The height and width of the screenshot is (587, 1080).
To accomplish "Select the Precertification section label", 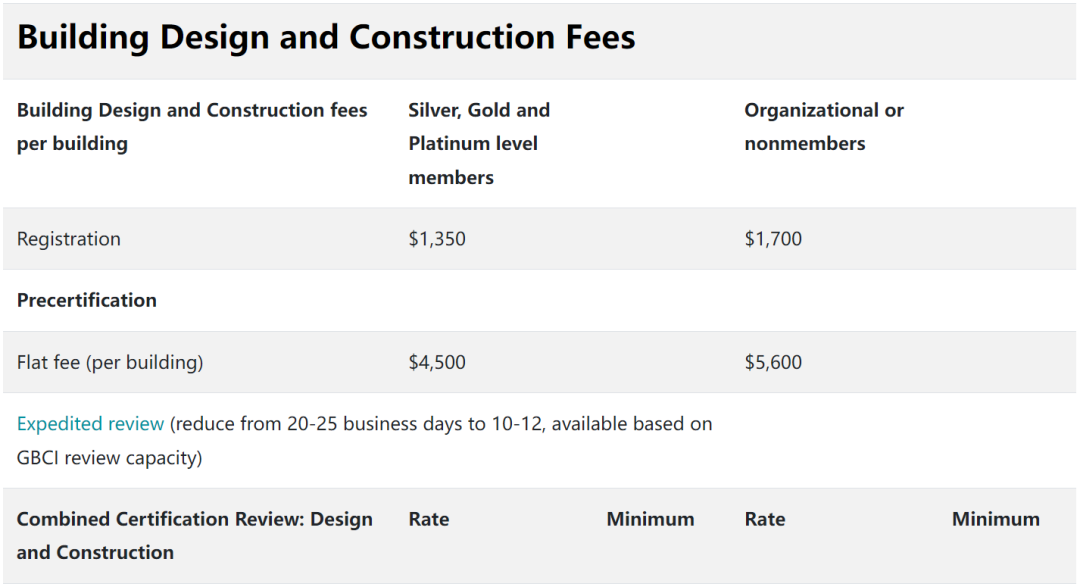I will [87, 300].
